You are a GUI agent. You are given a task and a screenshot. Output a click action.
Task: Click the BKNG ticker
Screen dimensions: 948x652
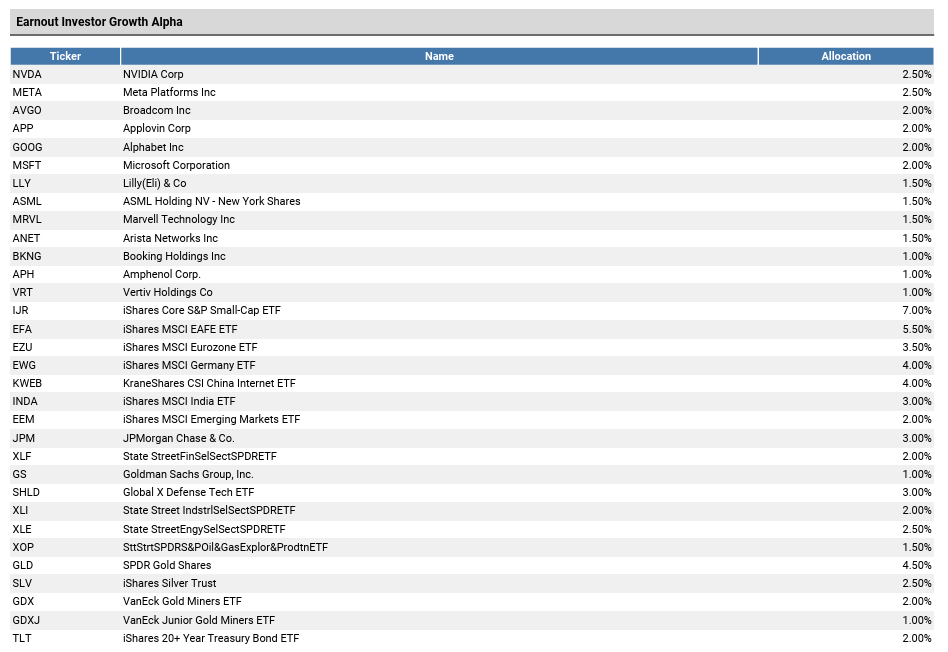click(x=27, y=256)
